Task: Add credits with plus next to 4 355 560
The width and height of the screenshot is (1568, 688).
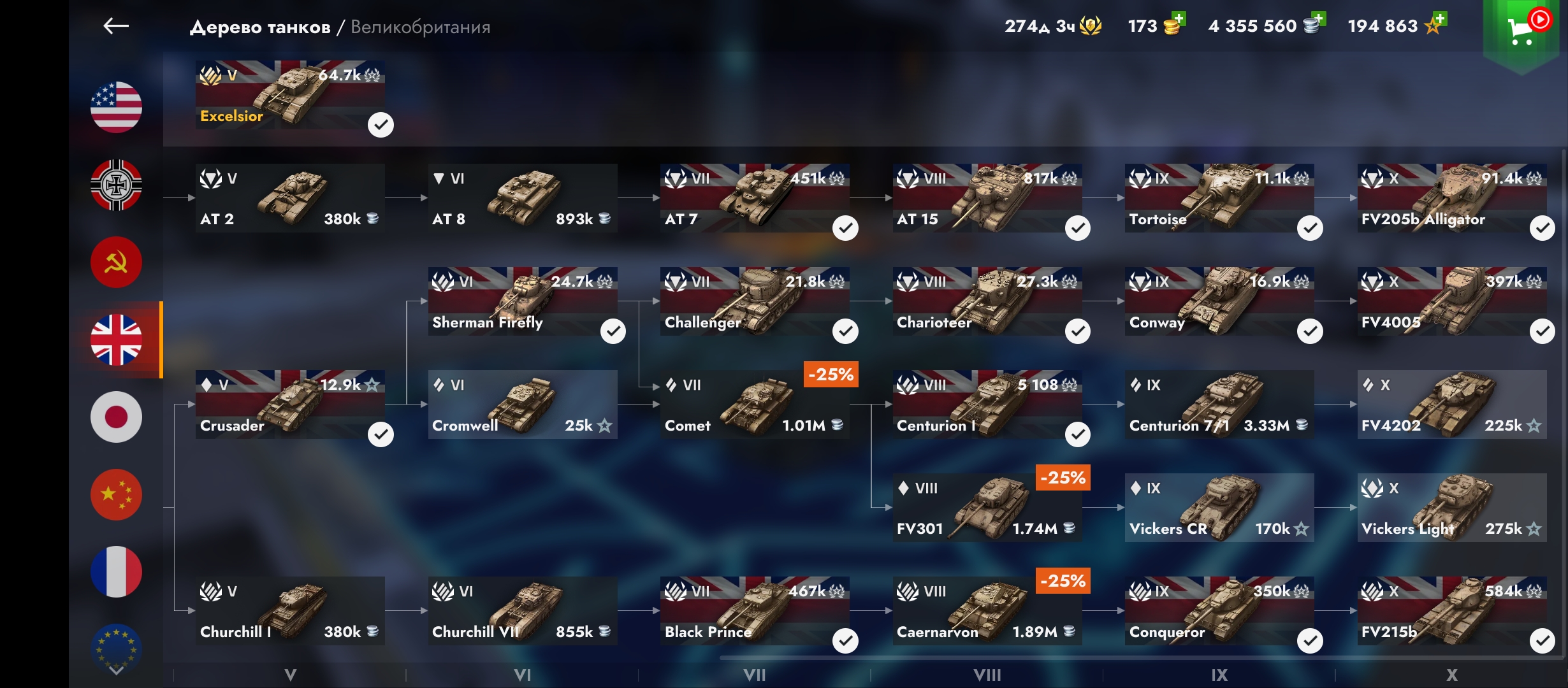Action: tap(1319, 18)
